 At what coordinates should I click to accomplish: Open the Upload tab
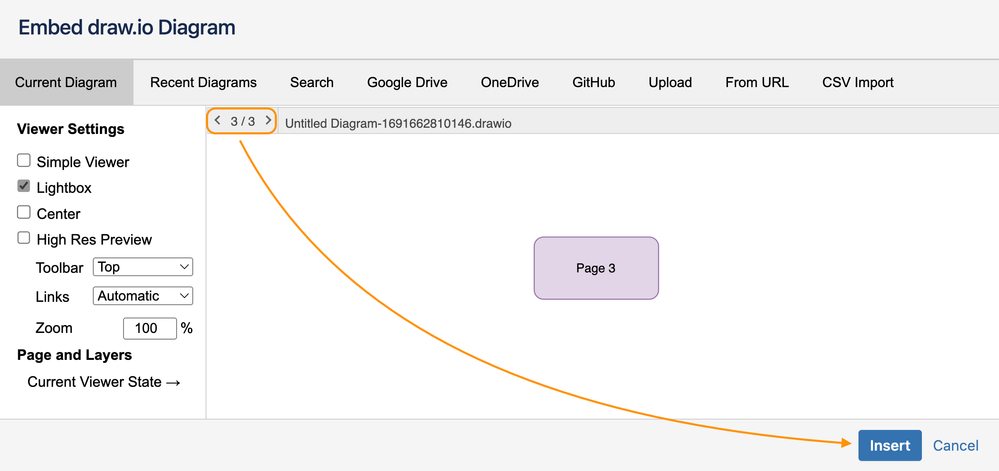tap(670, 82)
